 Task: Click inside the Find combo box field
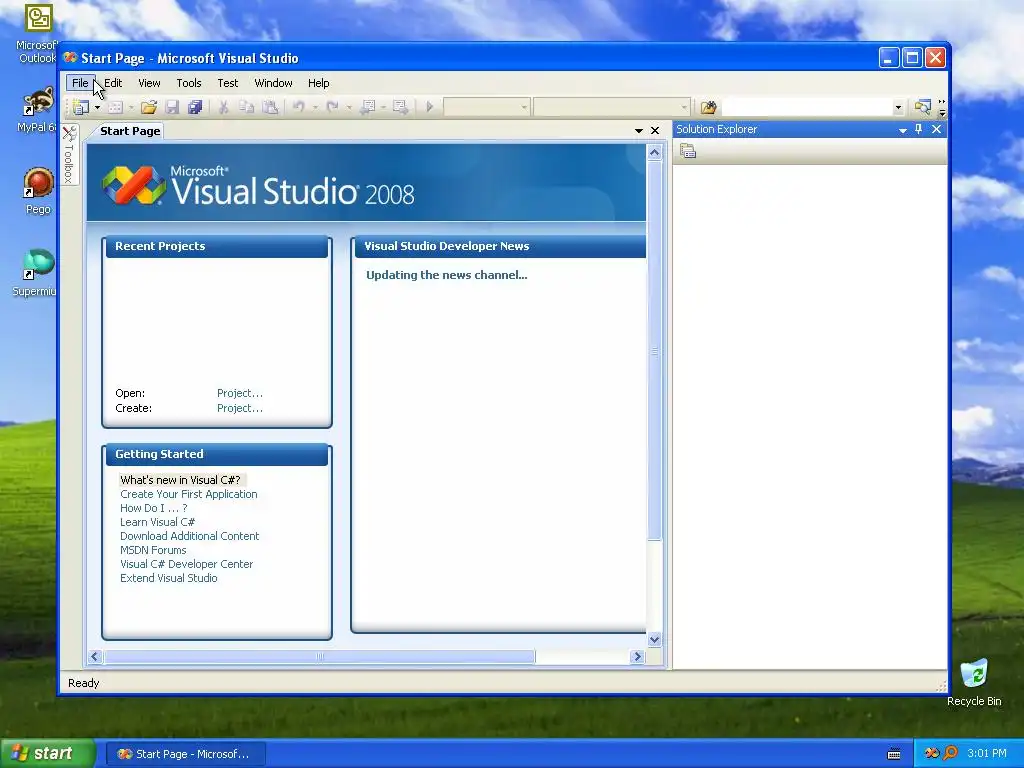(807, 107)
